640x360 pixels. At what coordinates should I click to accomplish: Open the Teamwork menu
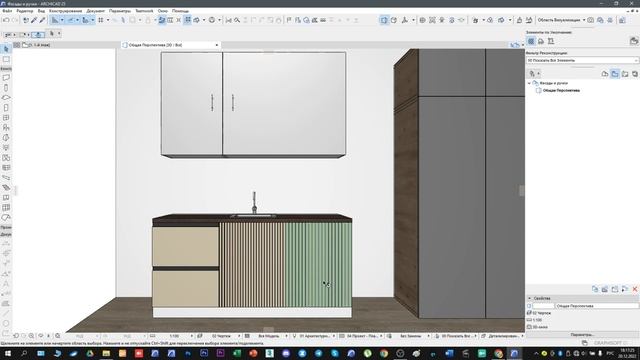tap(144, 11)
